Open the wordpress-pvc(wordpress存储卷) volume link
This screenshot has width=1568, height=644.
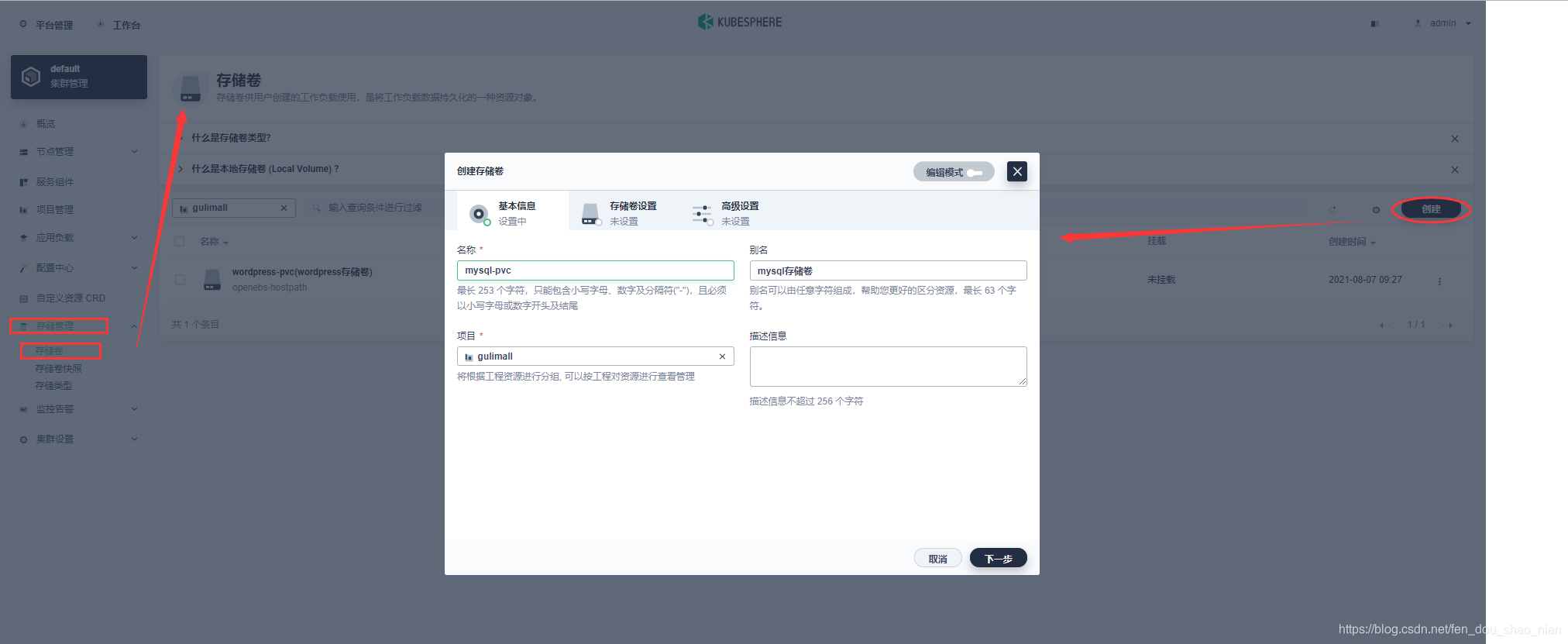coord(302,272)
